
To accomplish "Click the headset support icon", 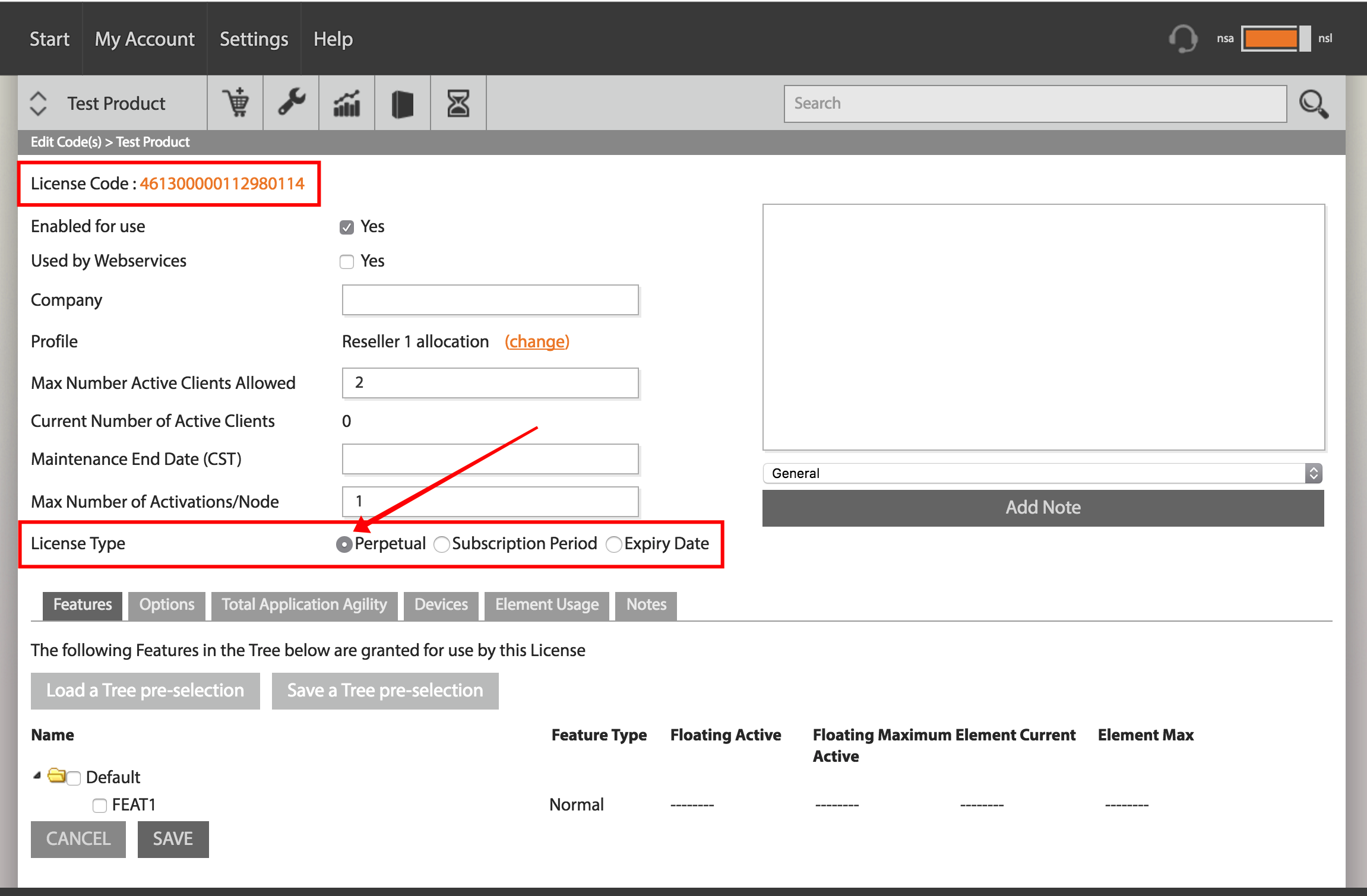I will point(1183,39).
